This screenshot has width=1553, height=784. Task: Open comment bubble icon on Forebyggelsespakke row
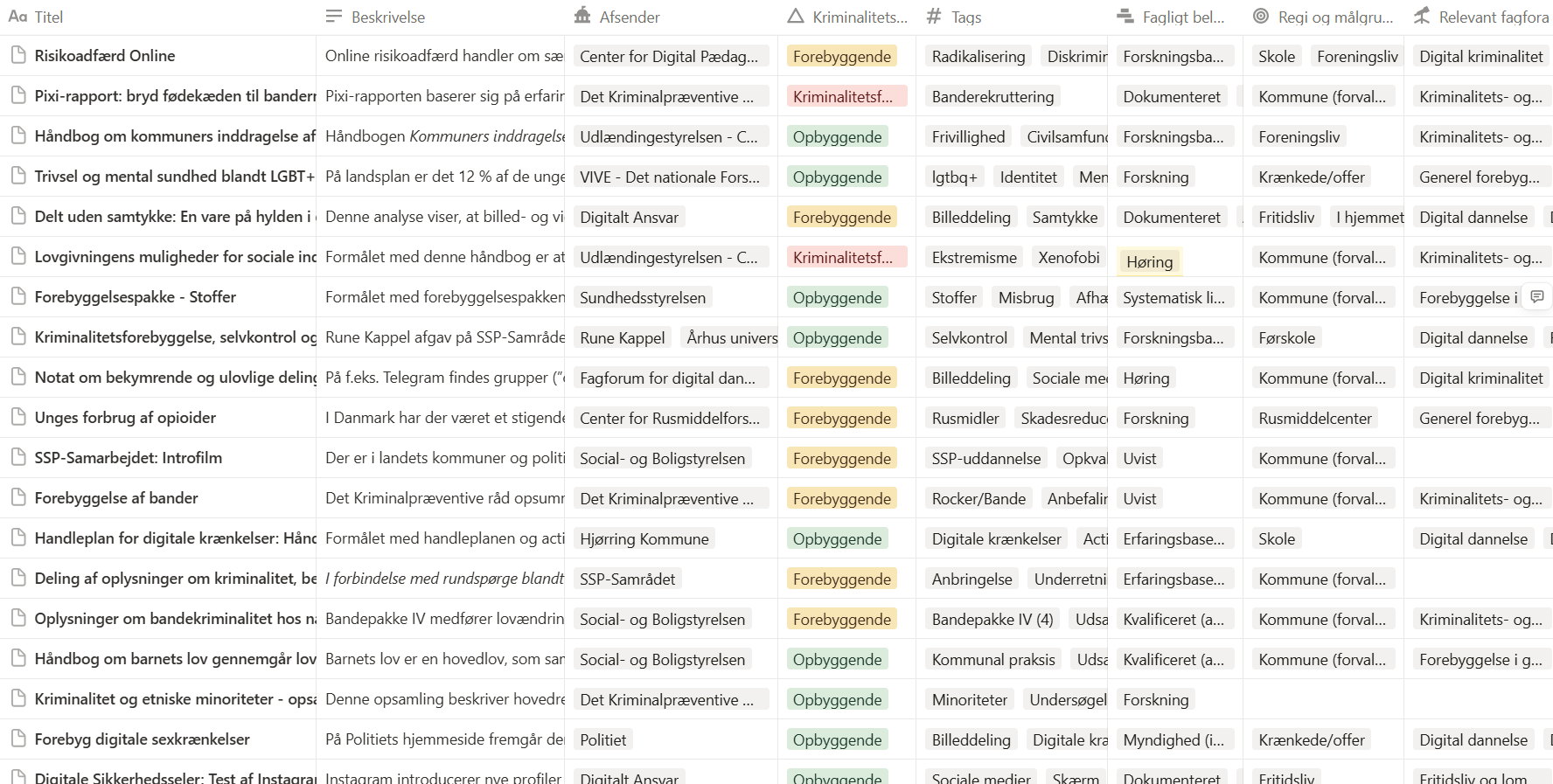click(x=1536, y=297)
